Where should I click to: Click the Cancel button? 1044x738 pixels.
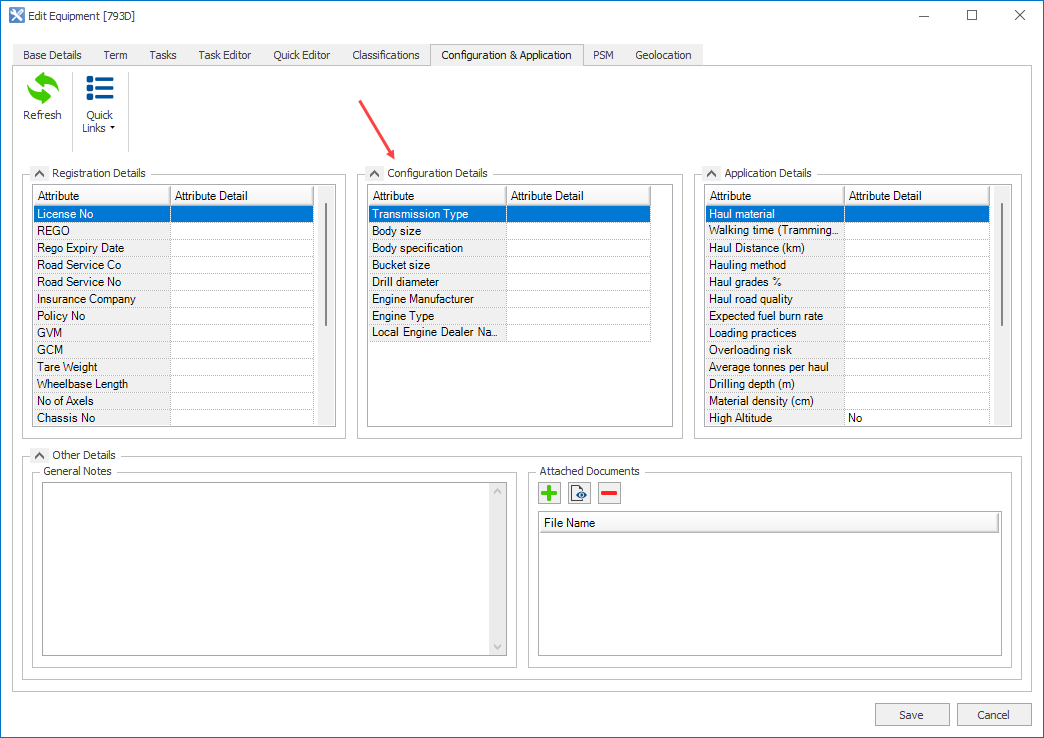click(x=993, y=715)
